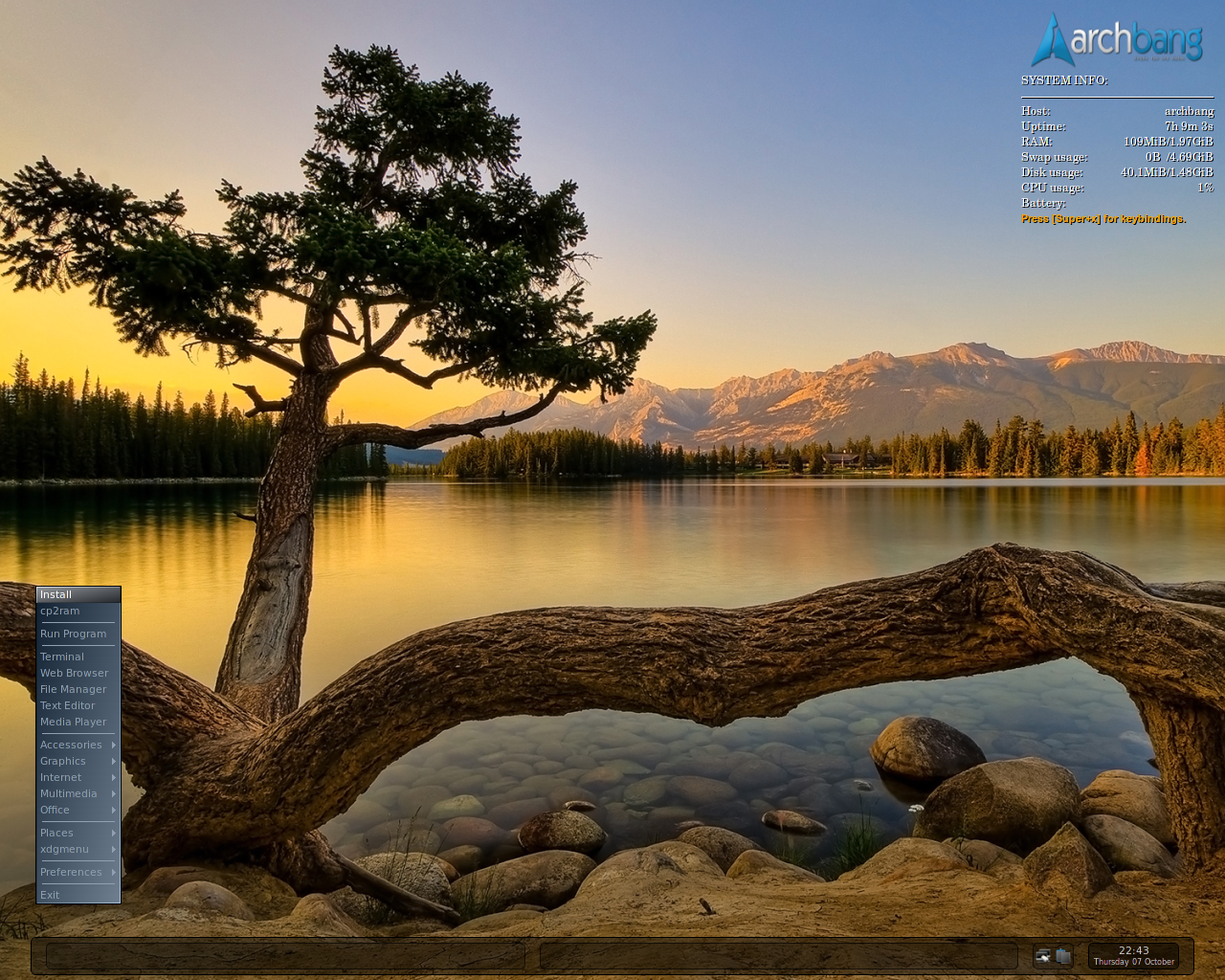Viewport: 1225px width, 980px height.
Task: Click the Disk usage value '40.1MiB/1.48GB'
Action: [1168, 172]
